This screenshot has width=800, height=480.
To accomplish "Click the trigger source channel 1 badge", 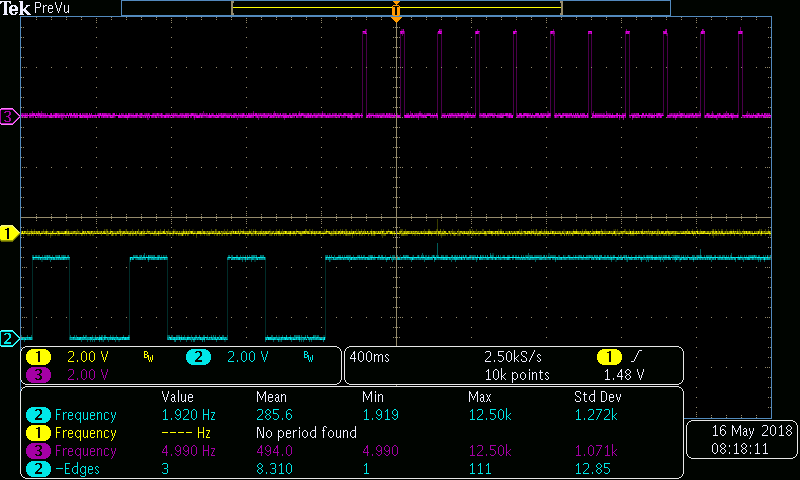I will [609, 357].
